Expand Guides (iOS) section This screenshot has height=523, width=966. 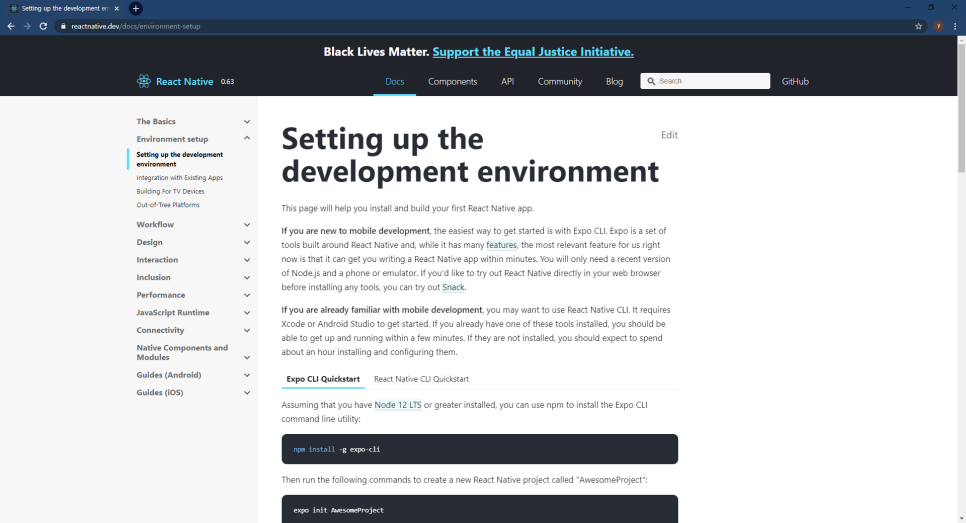click(x=193, y=392)
